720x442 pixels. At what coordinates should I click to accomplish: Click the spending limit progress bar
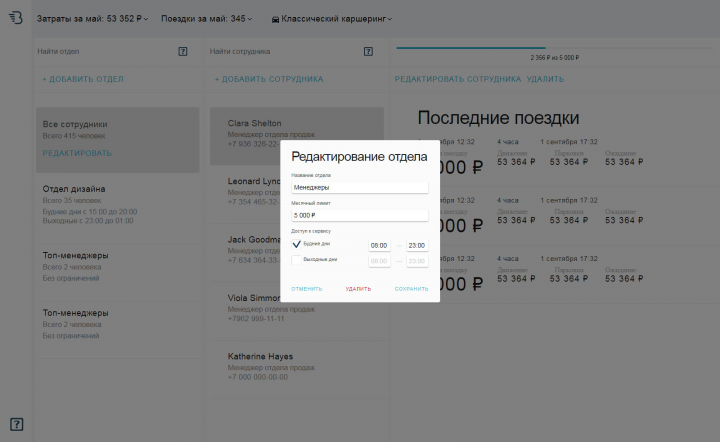click(x=555, y=48)
